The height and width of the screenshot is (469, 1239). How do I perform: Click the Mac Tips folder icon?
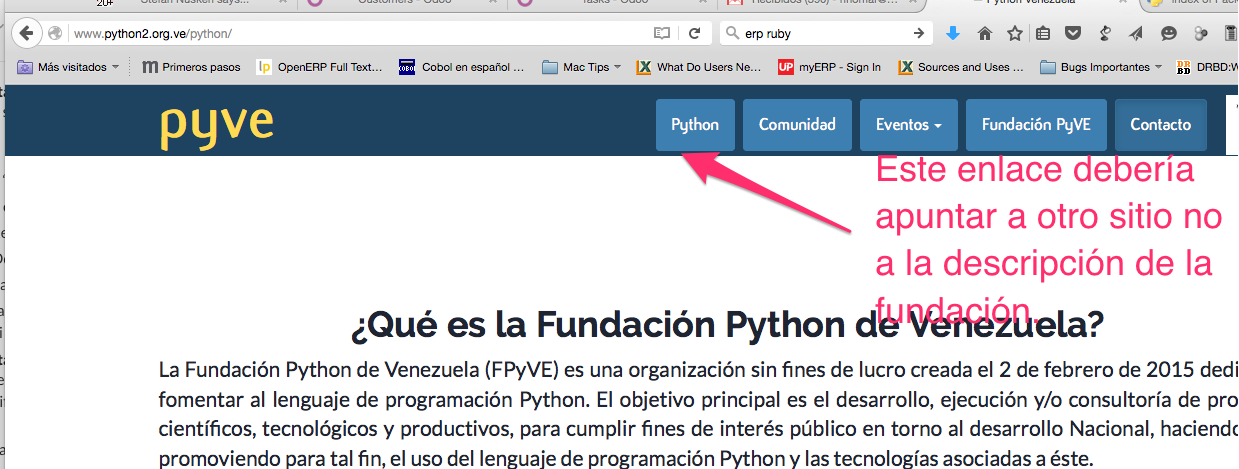coord(550,67)
